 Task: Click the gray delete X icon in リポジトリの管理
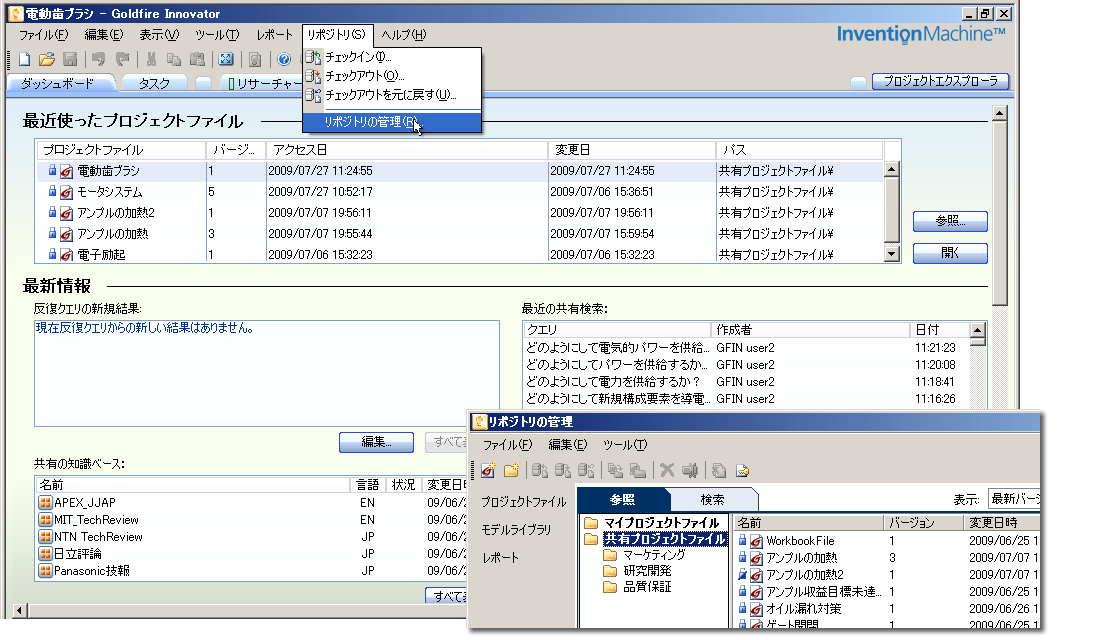[x=667, y=470]
